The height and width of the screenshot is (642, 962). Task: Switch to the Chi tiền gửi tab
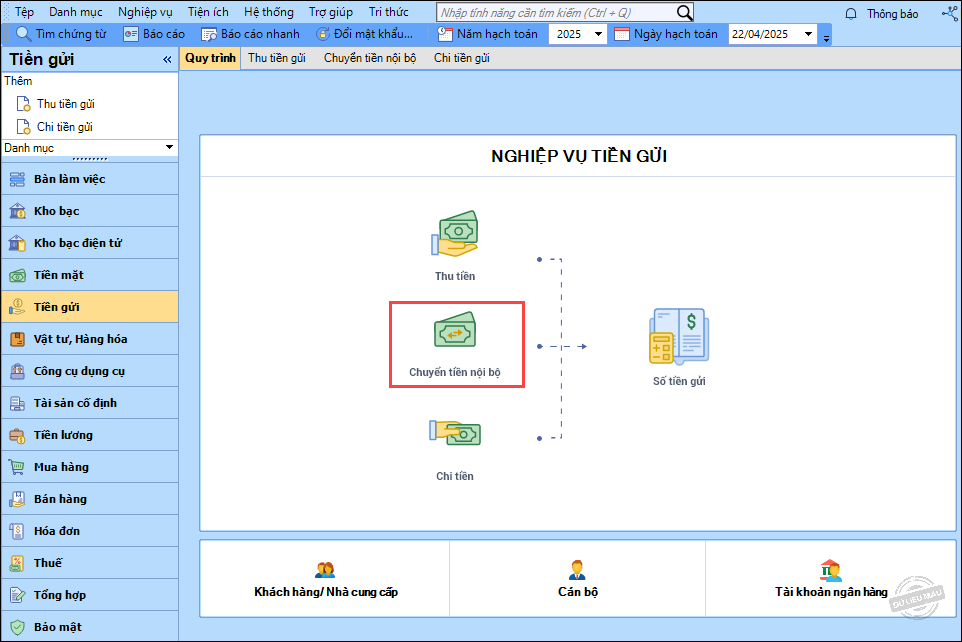[x=461, y=58]
